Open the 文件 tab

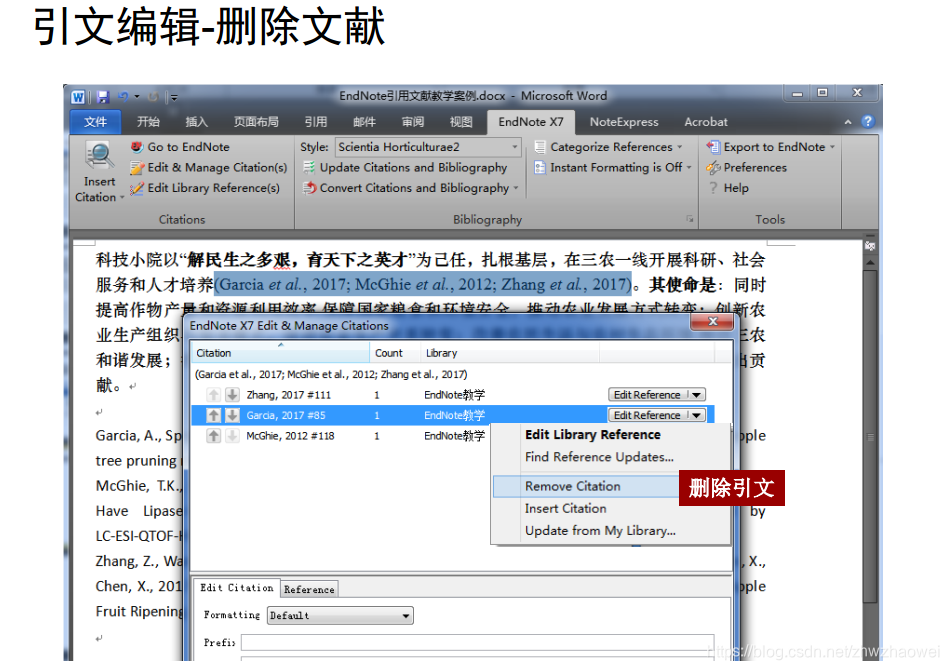click(95, 122)
